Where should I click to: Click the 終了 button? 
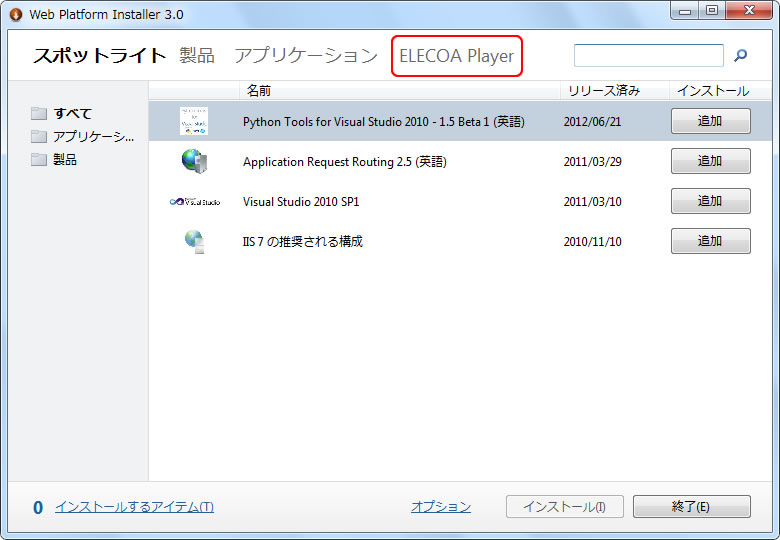coord(691,507)
